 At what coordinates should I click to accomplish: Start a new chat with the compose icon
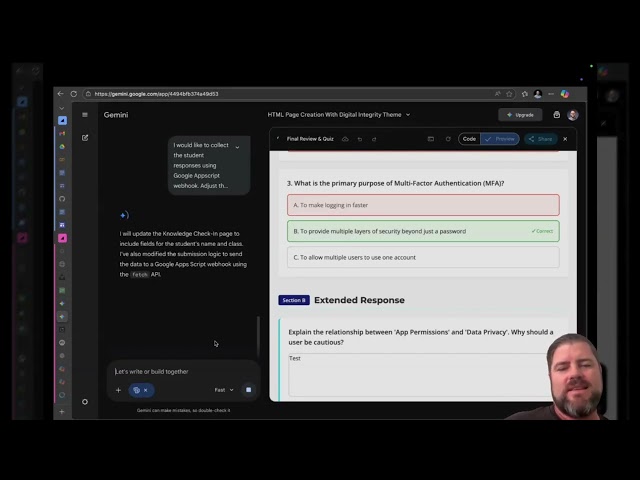[x=85, y=138]
